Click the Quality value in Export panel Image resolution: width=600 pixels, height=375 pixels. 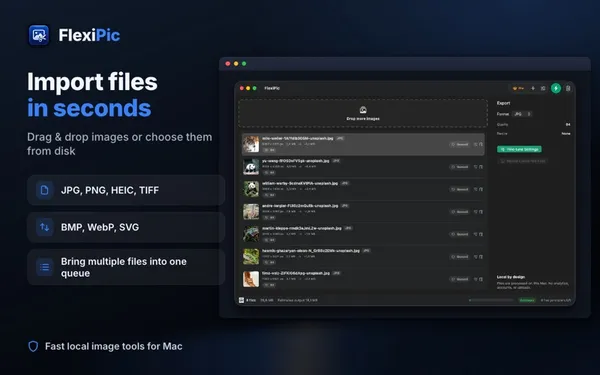coord(568,124)
